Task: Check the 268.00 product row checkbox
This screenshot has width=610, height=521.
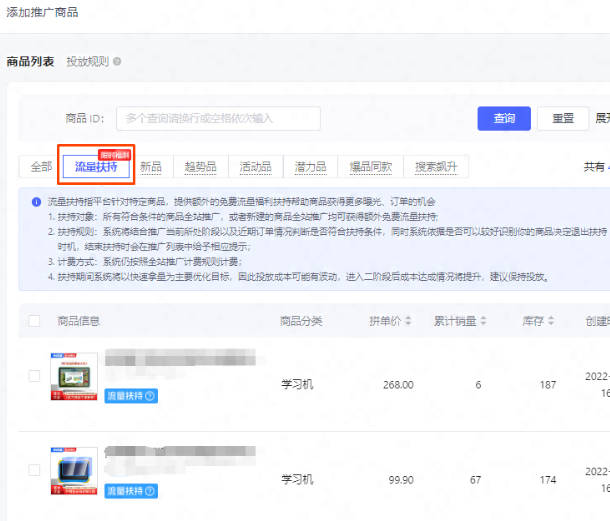Action: pos(34,376)
